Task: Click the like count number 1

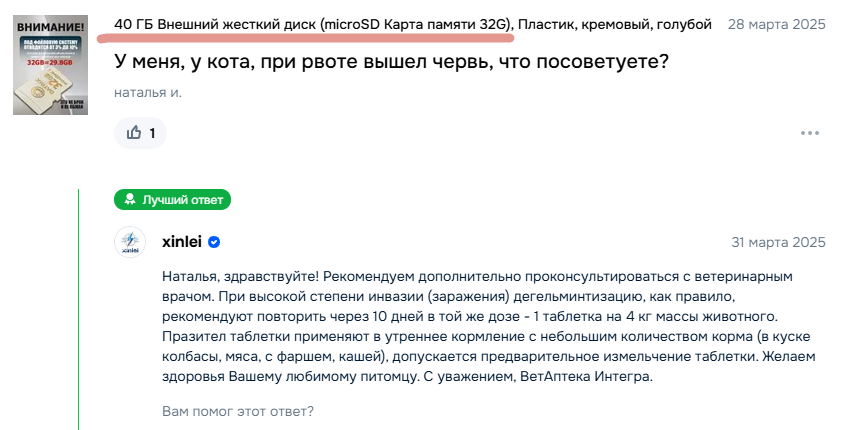Action: tap(152, 133)
